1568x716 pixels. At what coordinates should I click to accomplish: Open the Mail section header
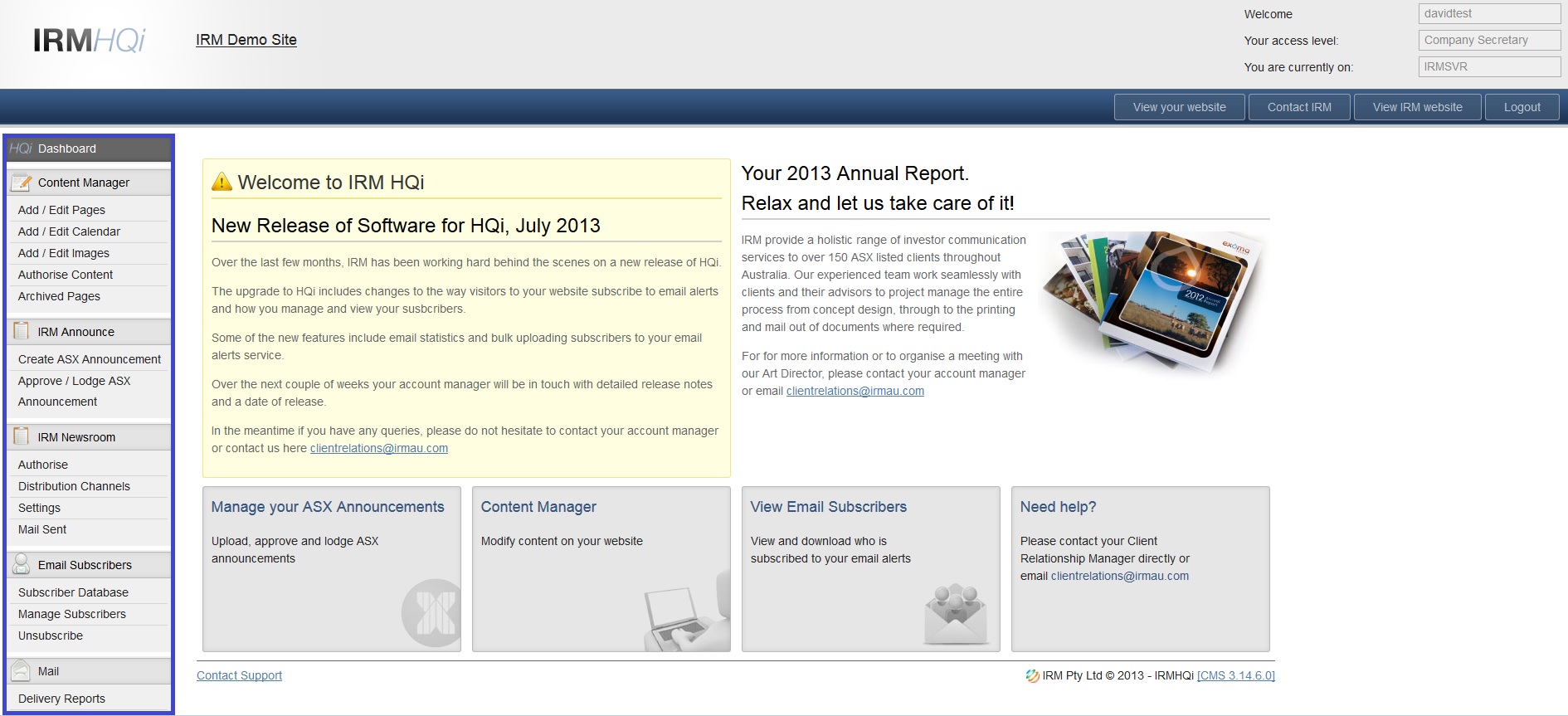(x=89, y=670)
